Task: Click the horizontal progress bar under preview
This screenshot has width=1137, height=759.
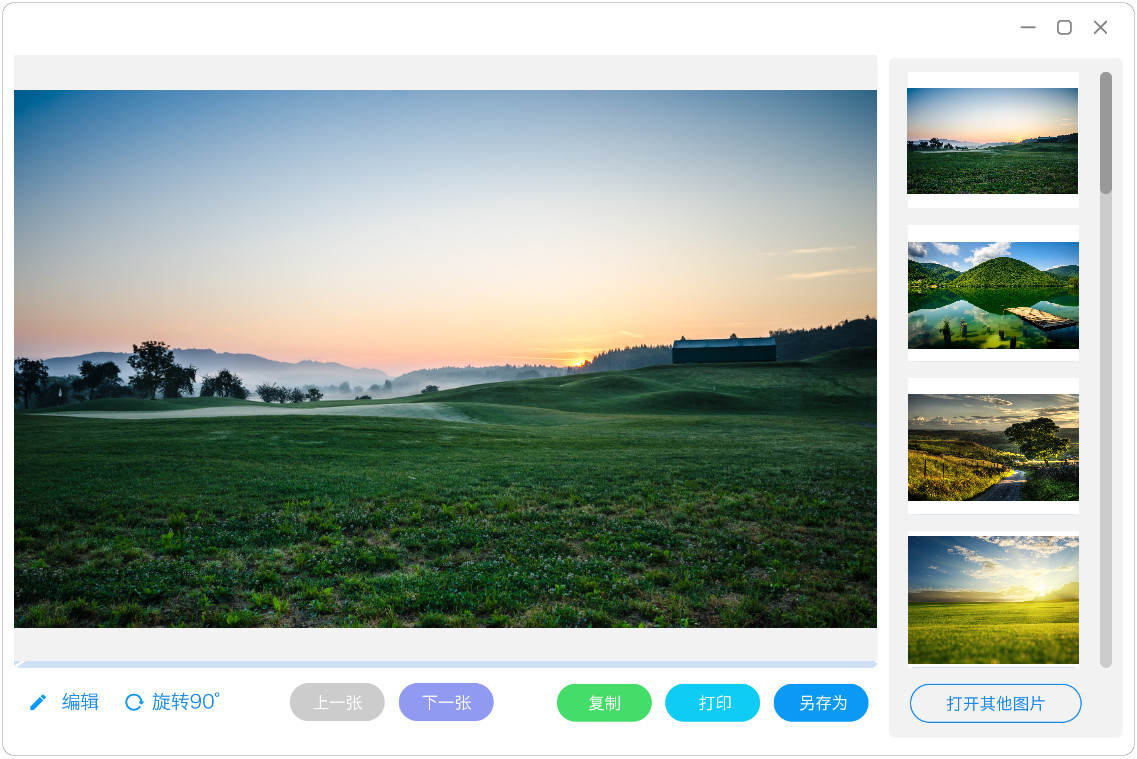Action: click(445, 664)
